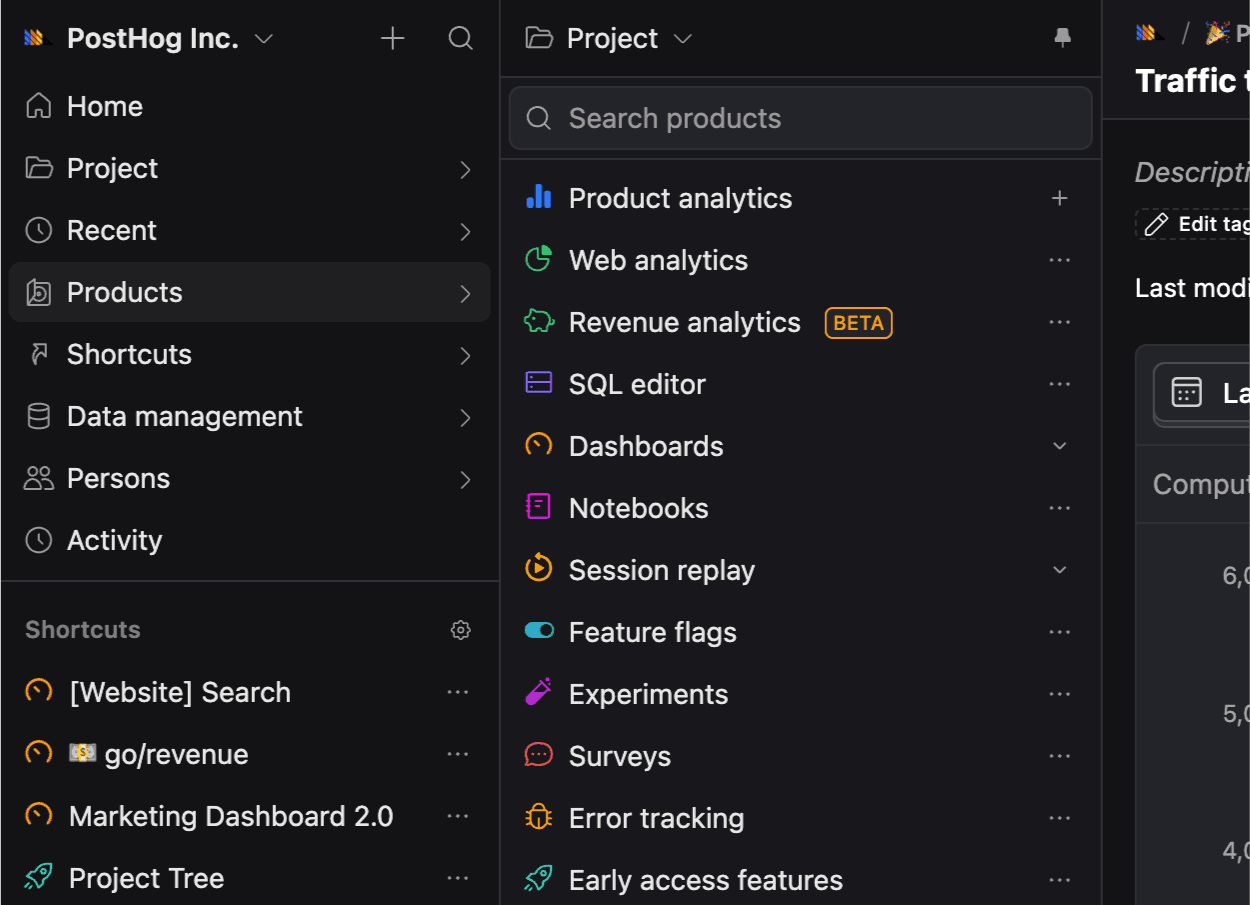Click the Persons people icon
This screenshot has width=1250, height=905.
coord(39,478)
